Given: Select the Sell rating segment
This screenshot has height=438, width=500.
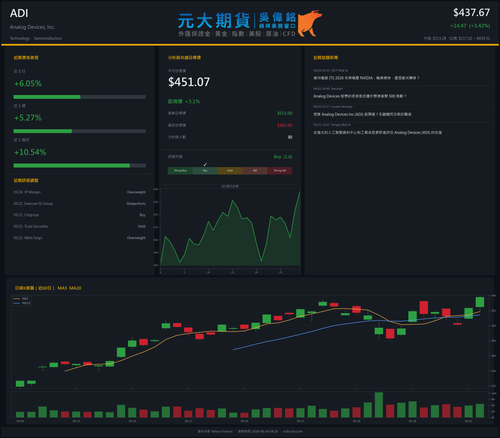Looking at the screenshot, I should point(255,171).
